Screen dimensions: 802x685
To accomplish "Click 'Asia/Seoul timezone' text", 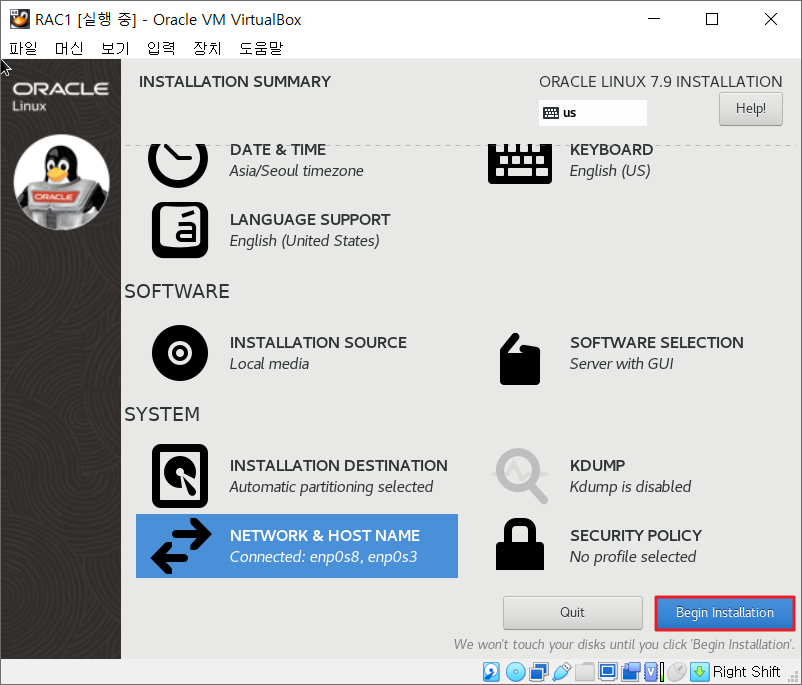I will click(x=296, y=171).
